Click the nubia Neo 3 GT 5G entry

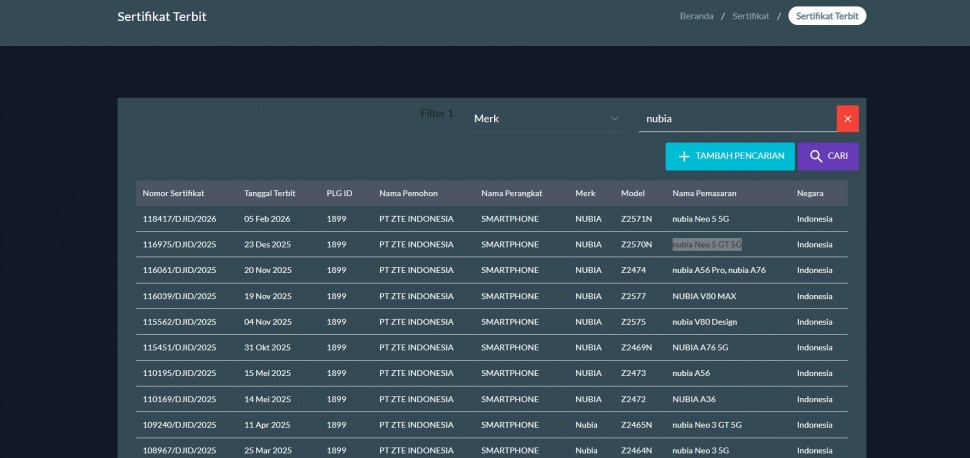tap(707, 425)
